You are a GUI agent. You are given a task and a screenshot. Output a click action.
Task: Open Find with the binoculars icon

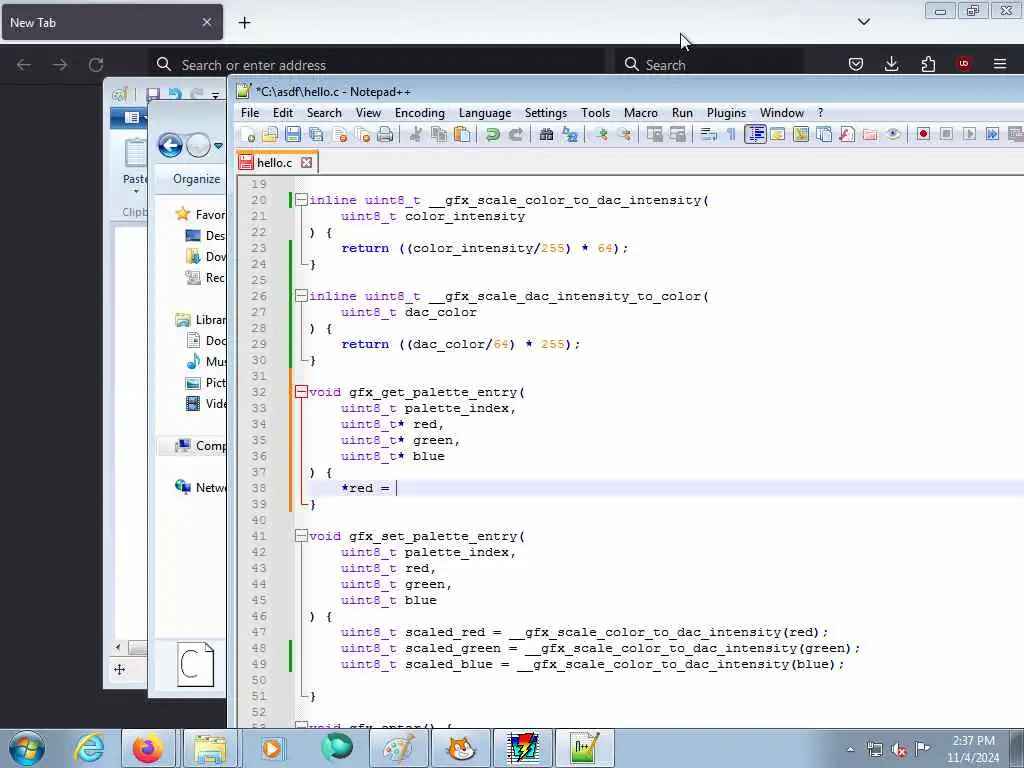click(547, 135)
